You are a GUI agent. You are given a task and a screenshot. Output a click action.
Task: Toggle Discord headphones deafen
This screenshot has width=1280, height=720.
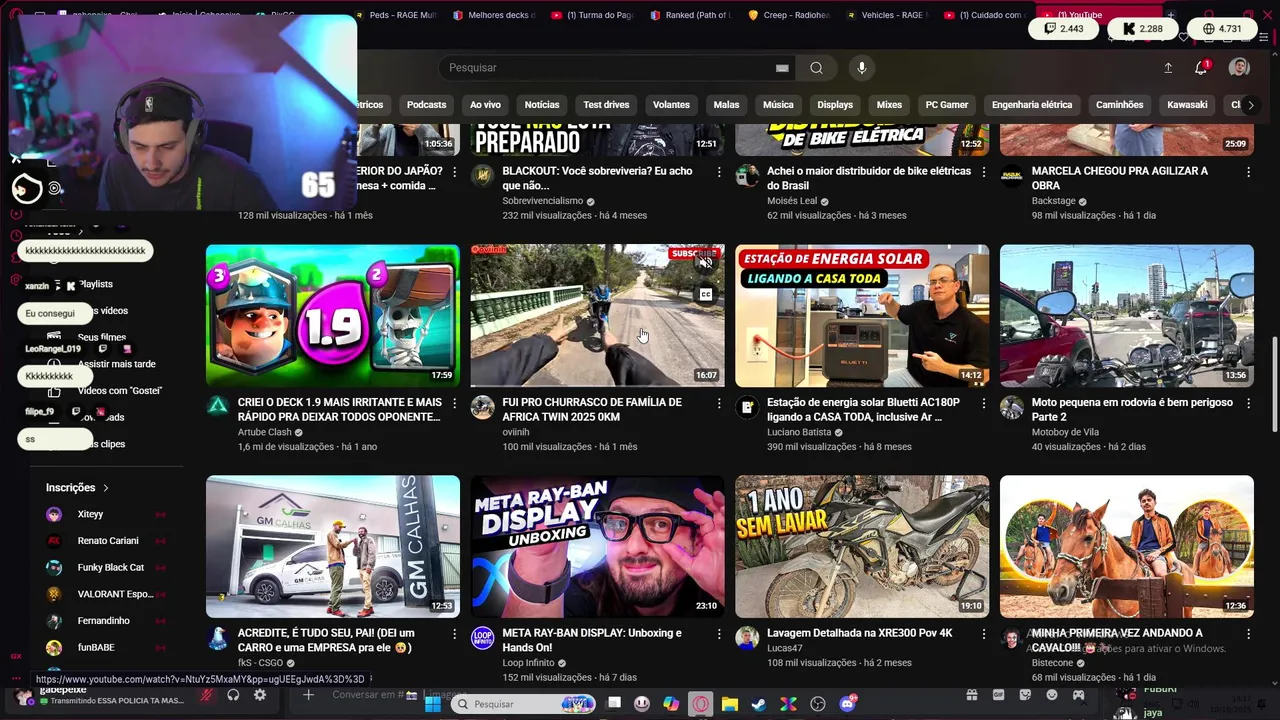click(233, 695)
